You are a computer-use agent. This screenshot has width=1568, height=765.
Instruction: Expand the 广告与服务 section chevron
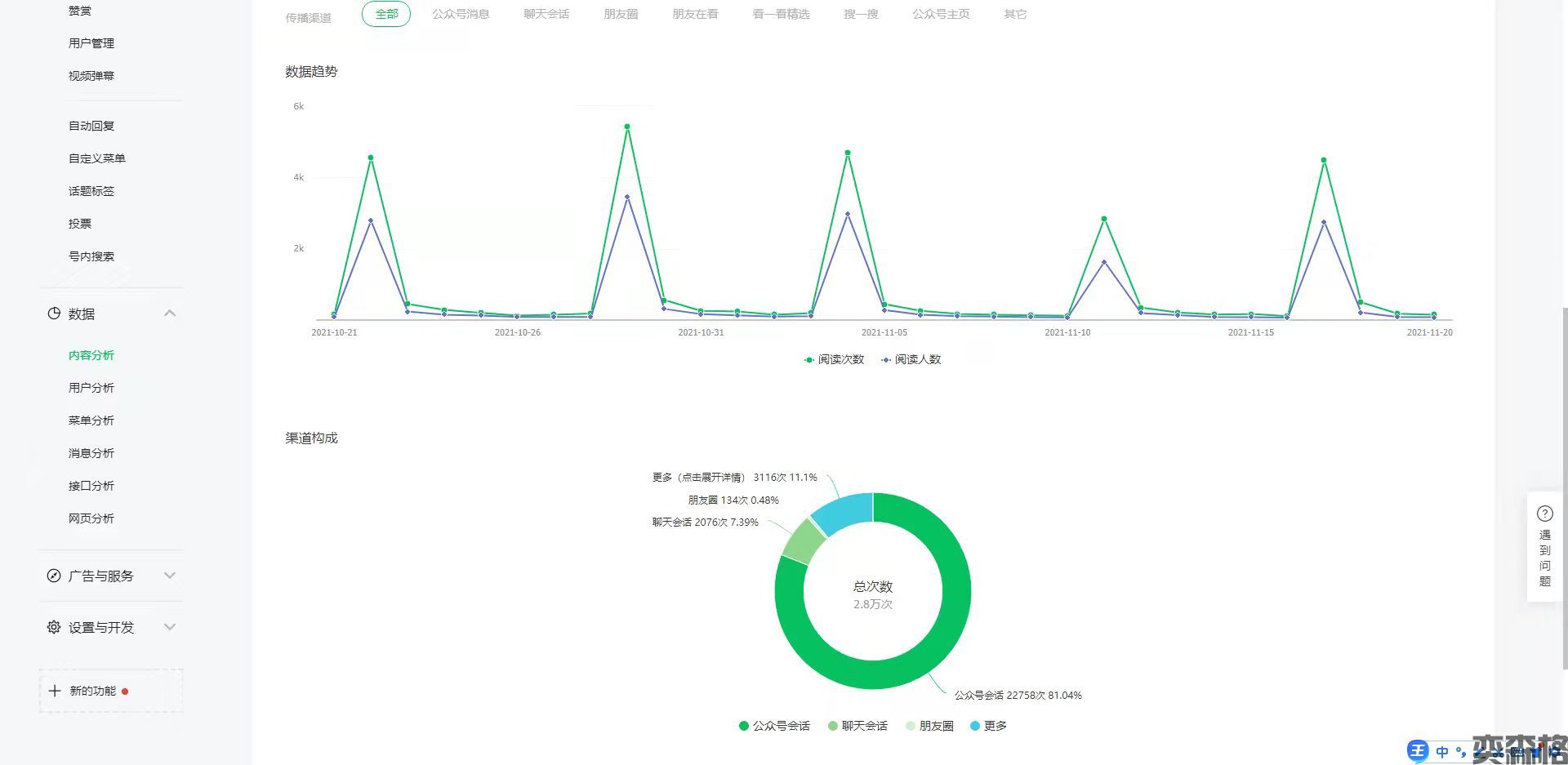pyautogui.click(x=170, y=576)
